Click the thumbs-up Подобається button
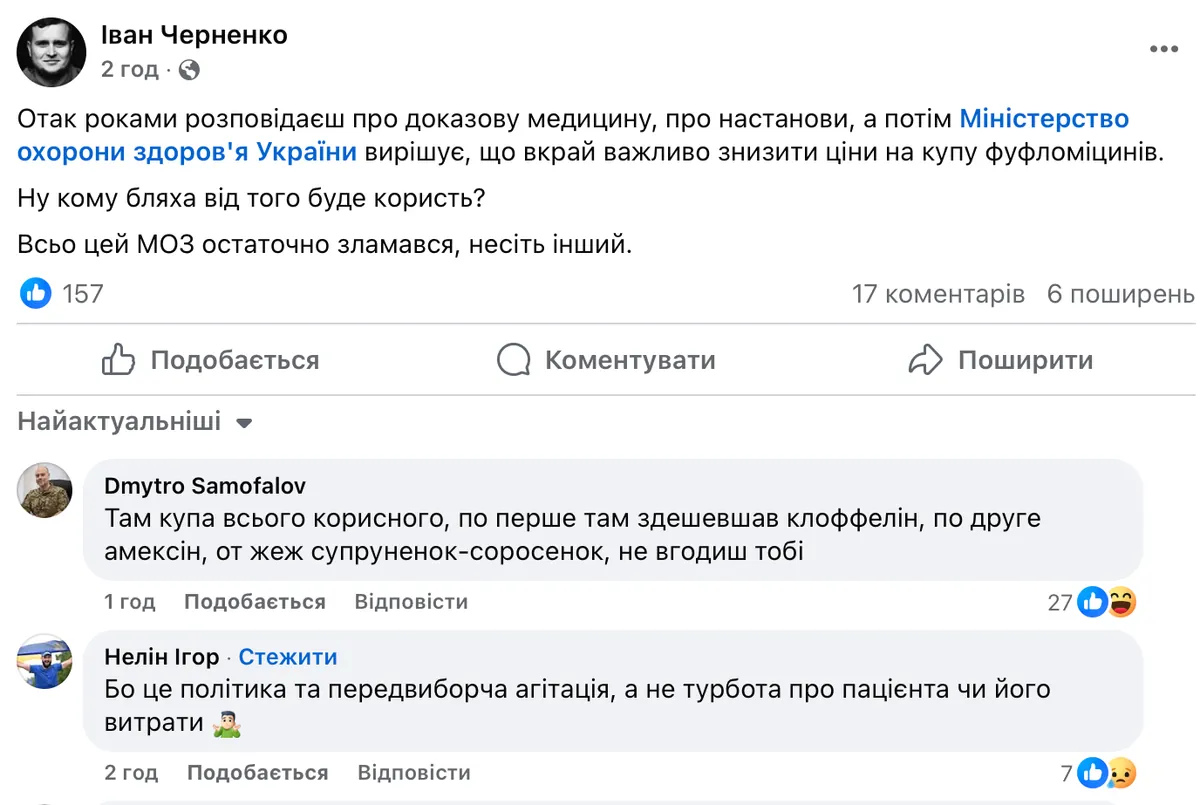Image resolution: width=1200 pixels, height=805 pixels. (x=211, y=360)
